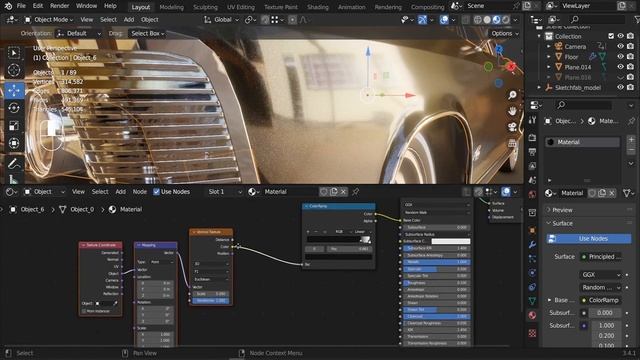640x360 pixels.
Task: Open the Object Mode dropdown
Action: 49,20
